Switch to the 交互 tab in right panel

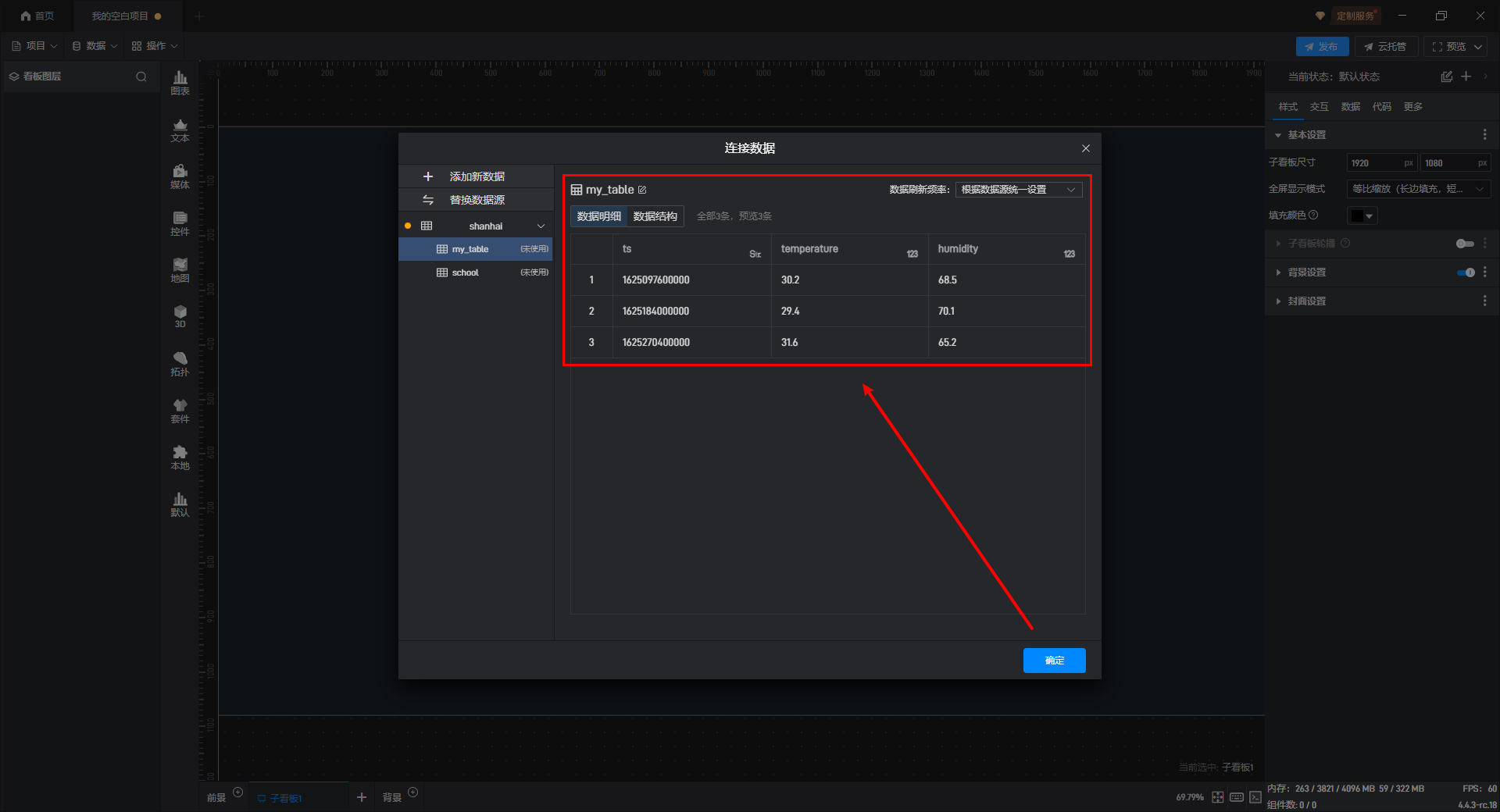1319,107
